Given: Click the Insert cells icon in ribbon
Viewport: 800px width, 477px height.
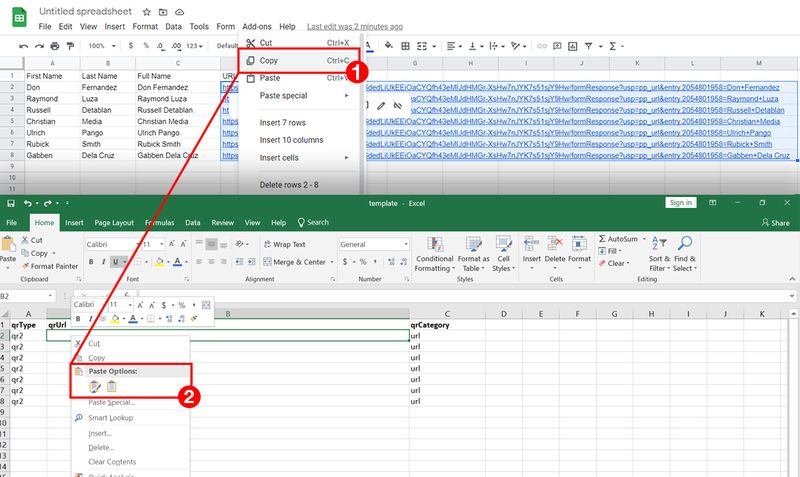Looking at the screenshot, I should click(x=531, y=250).
